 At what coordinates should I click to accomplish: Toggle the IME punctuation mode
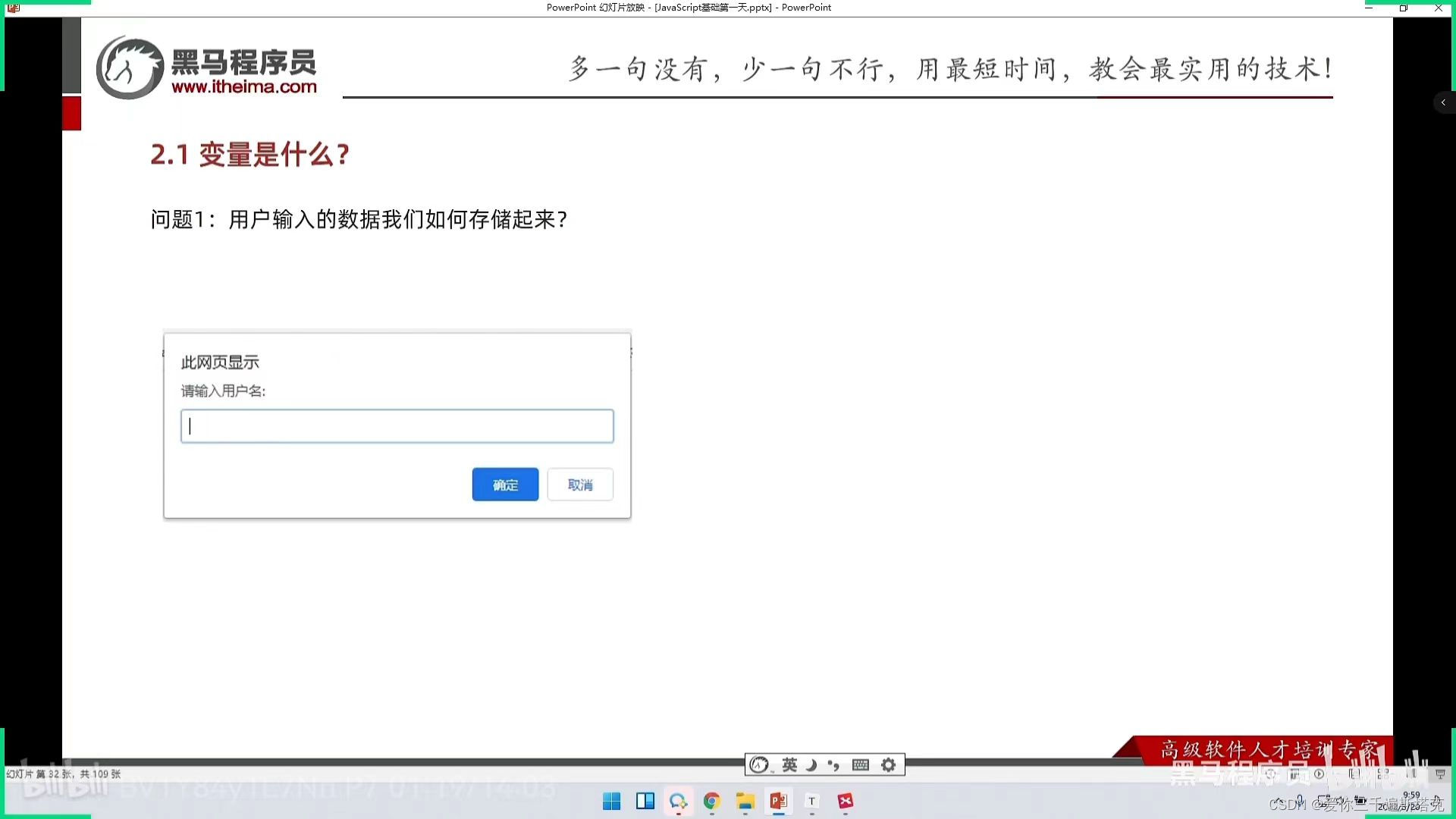tap(834, 765)
